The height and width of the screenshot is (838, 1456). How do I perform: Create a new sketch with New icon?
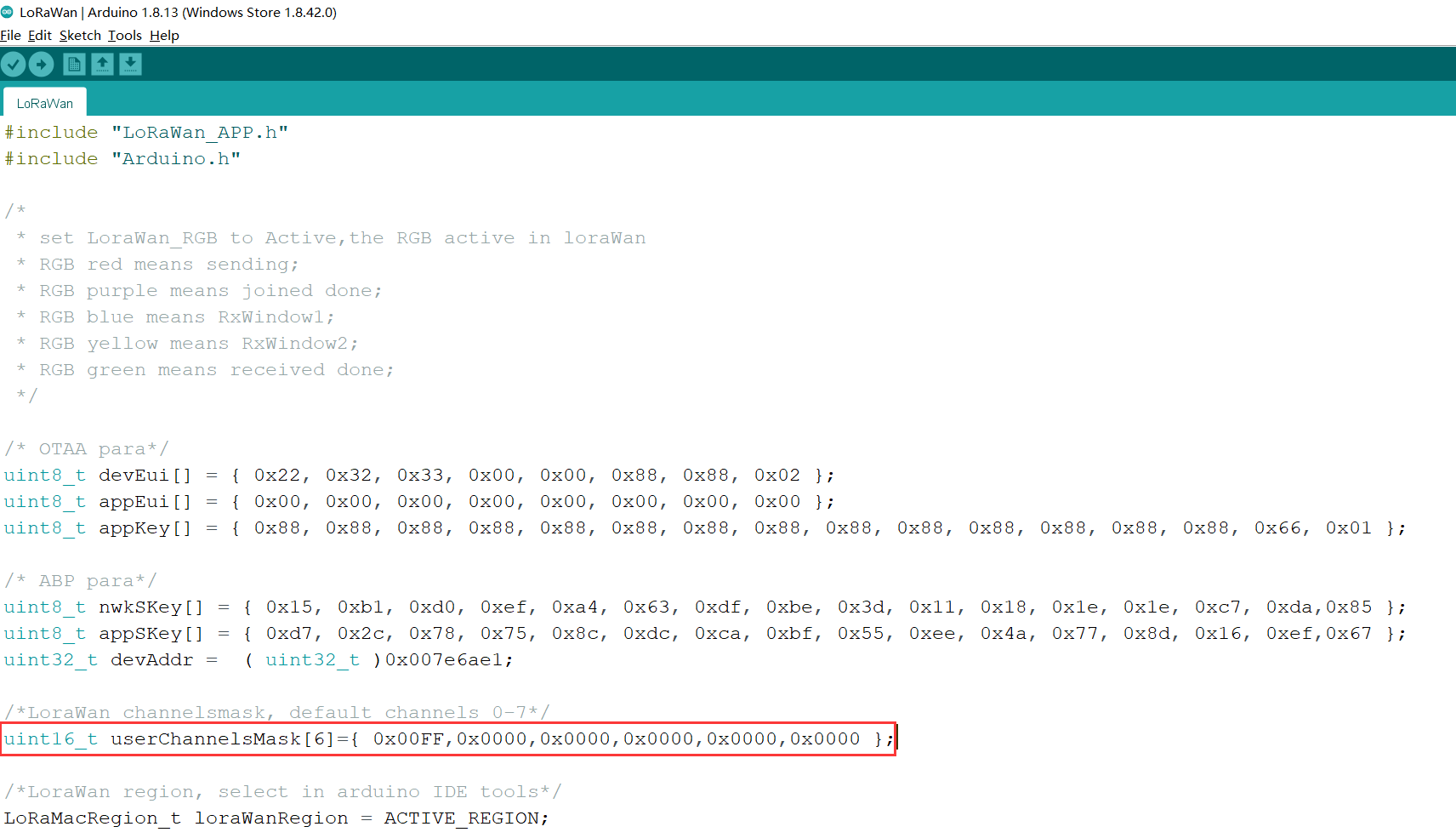pos(74,65)
